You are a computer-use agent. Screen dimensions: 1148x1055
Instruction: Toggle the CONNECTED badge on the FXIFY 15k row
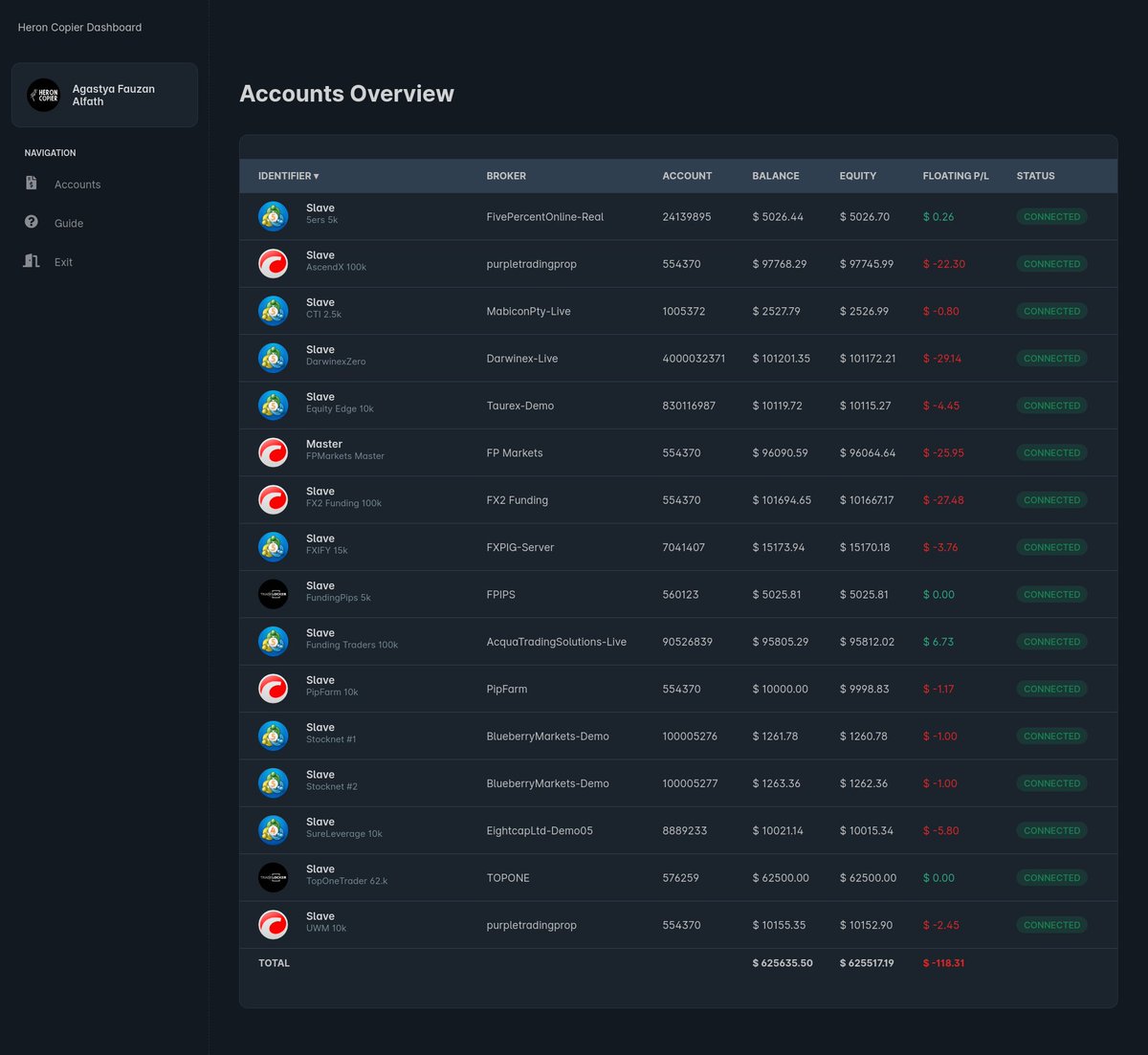1051,546
